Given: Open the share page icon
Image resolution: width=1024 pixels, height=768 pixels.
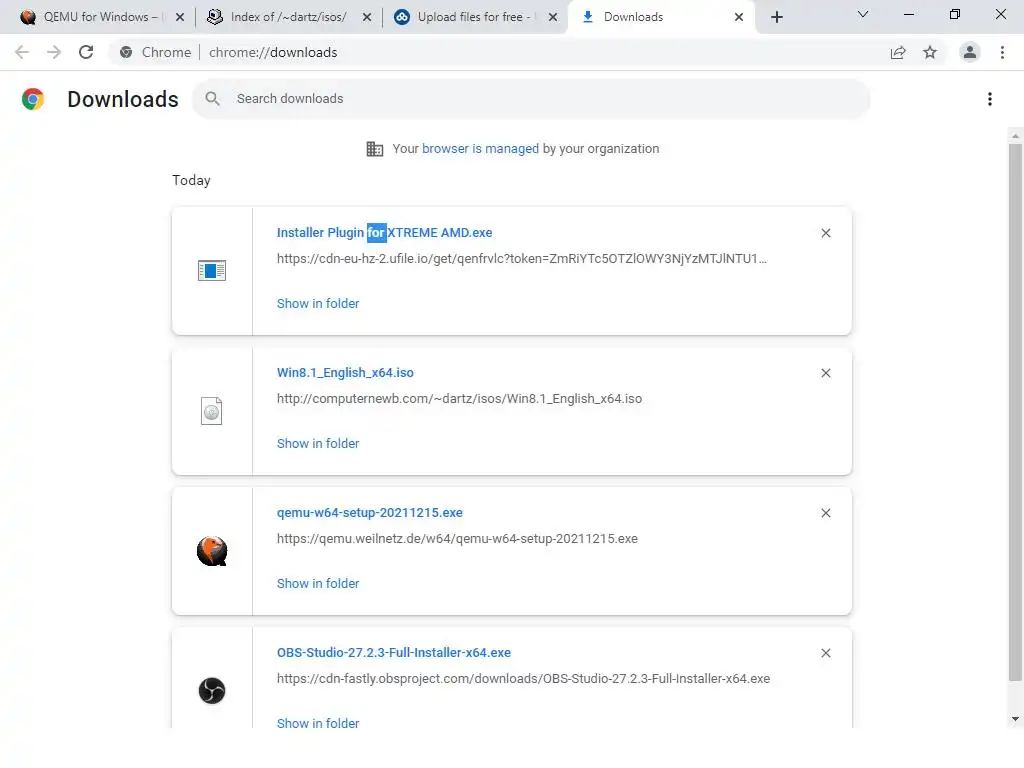Looking at the screenshot, I should (898, 52).
